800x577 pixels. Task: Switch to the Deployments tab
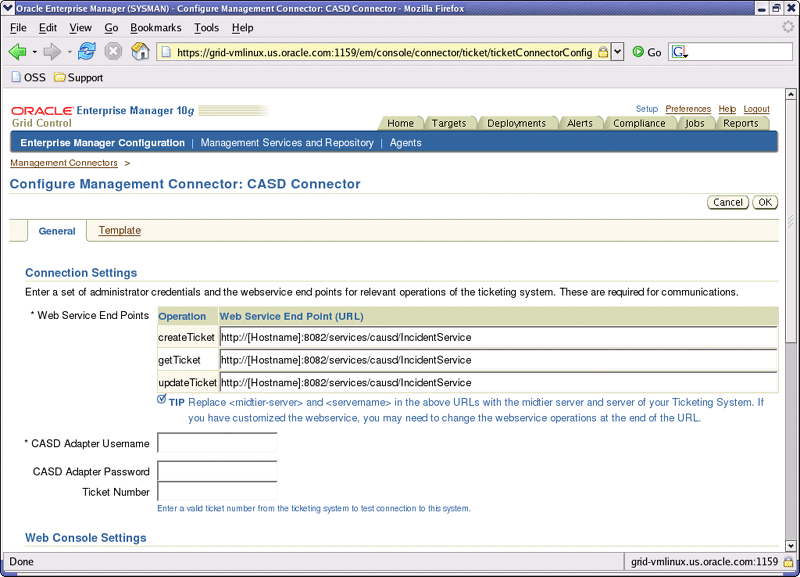coord(516,123)
